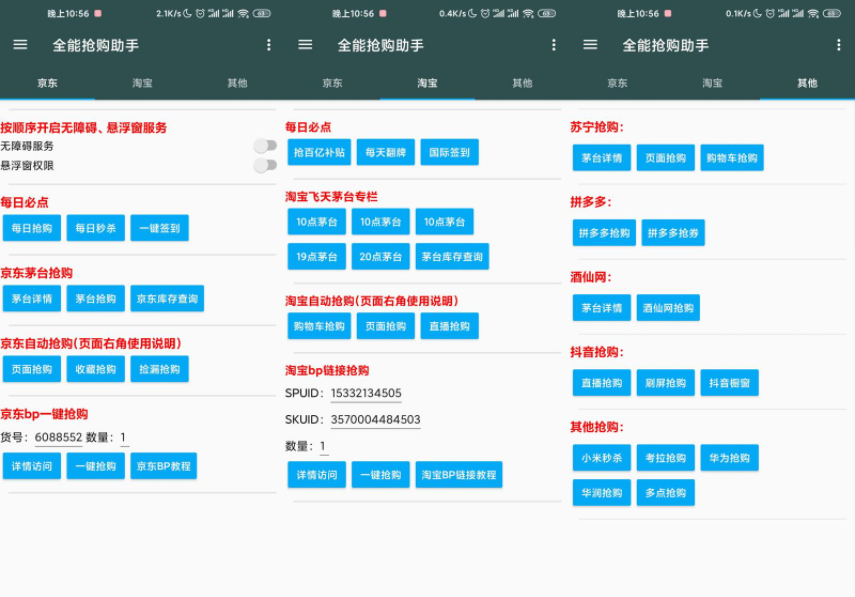Edit the 货号 field showing 6088552
The height and width of the screenshot is (597, 855).
[58, 437]
